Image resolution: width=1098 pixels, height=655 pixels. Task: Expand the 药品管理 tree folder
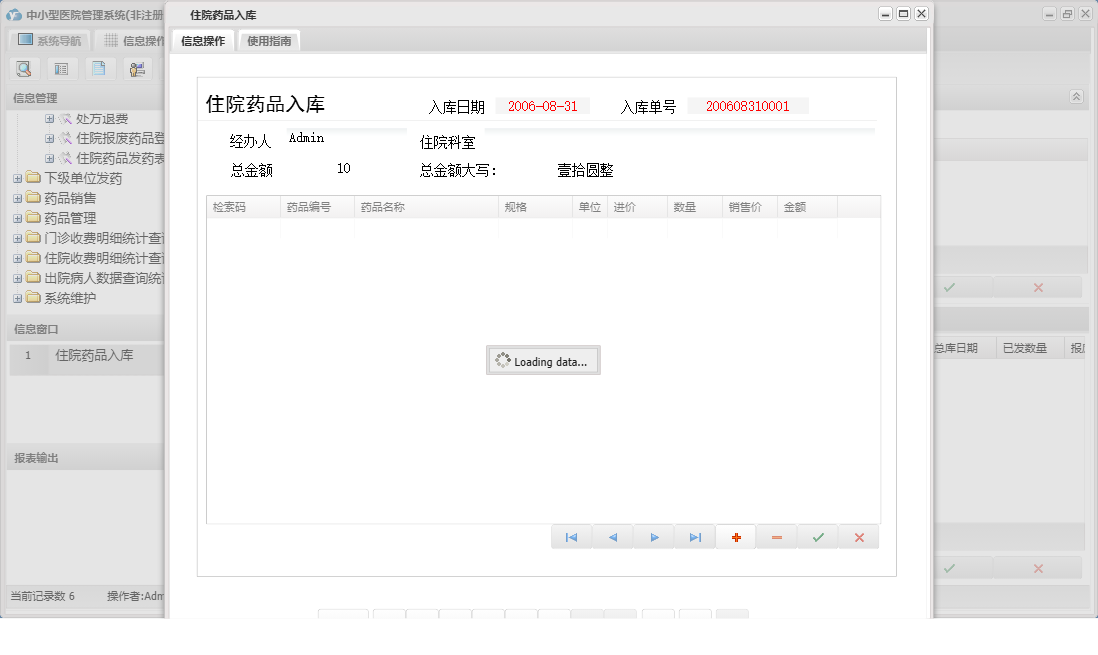point(16,217)
